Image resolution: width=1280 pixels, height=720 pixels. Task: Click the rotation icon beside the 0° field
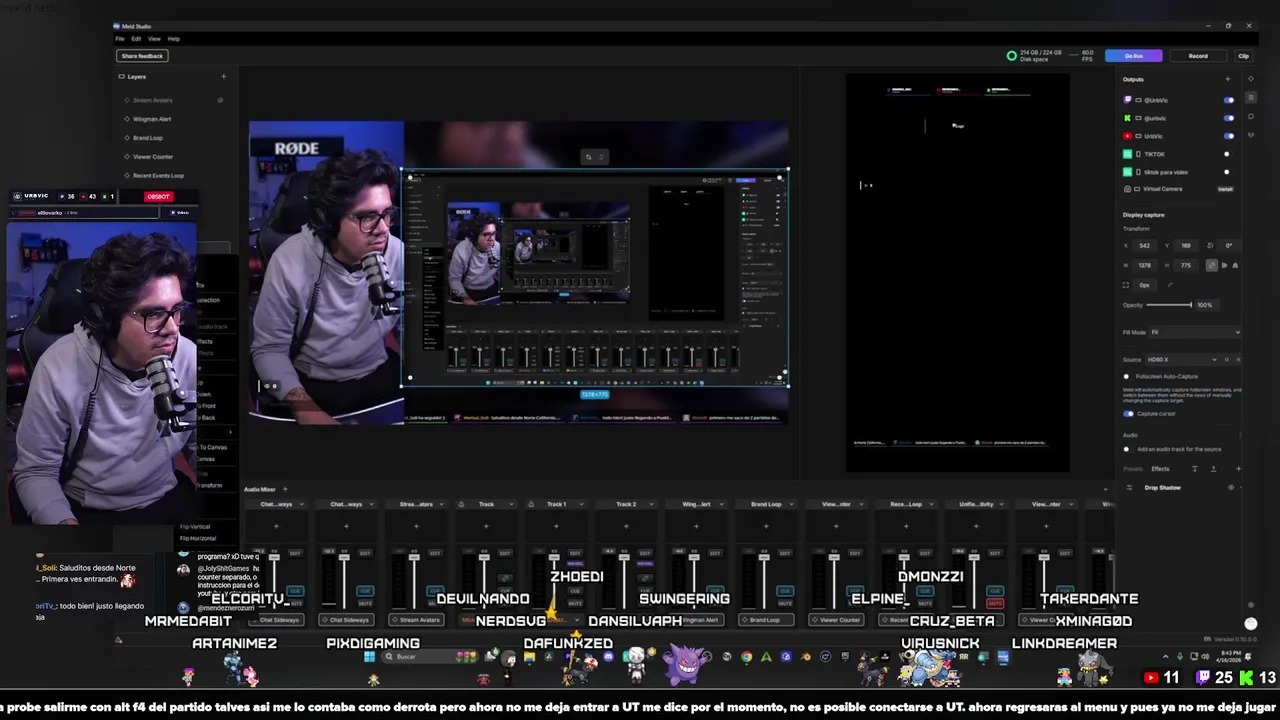[1210, 245]
